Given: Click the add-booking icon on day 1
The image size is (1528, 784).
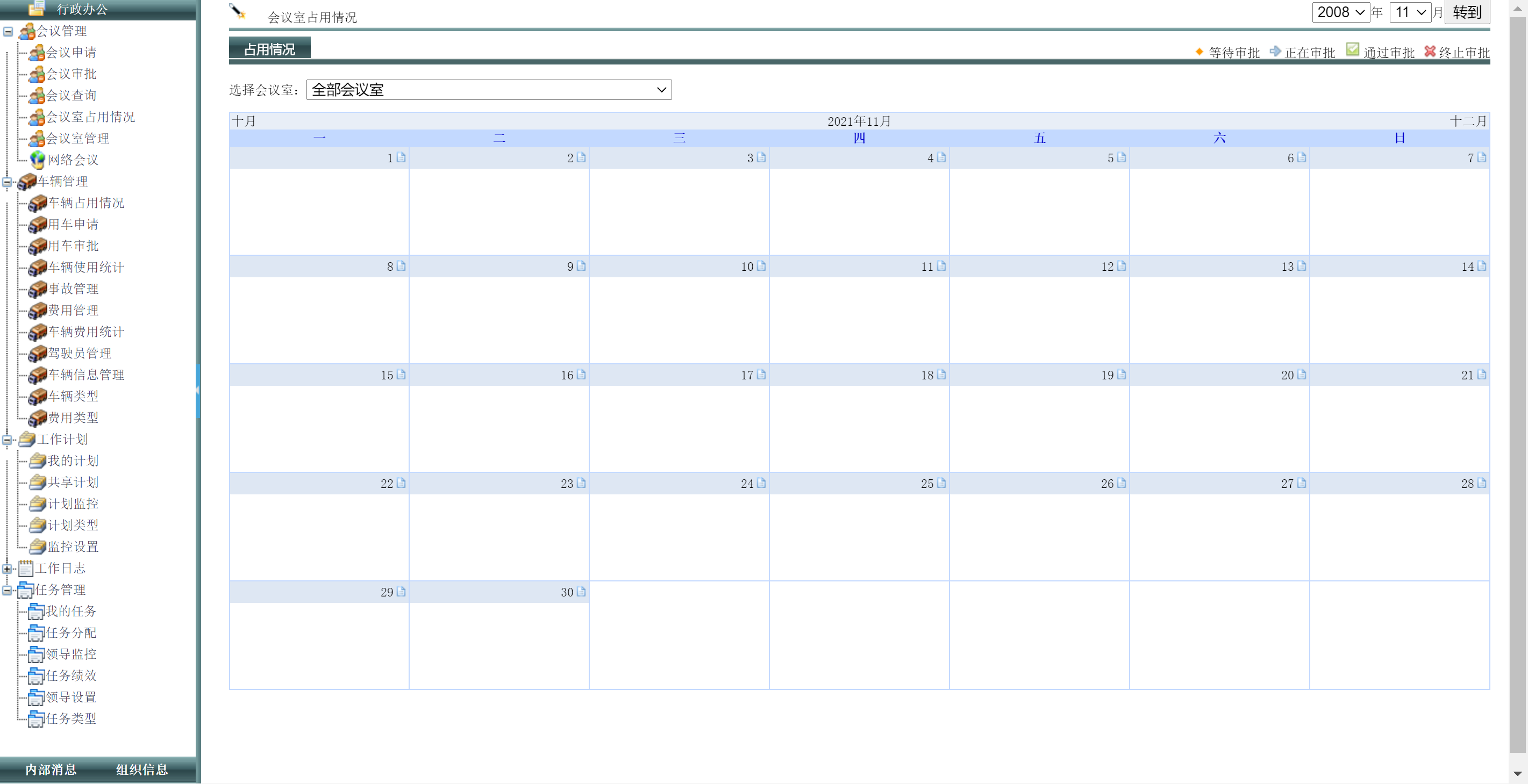Looking at the screenshot, I should [401, 158].
